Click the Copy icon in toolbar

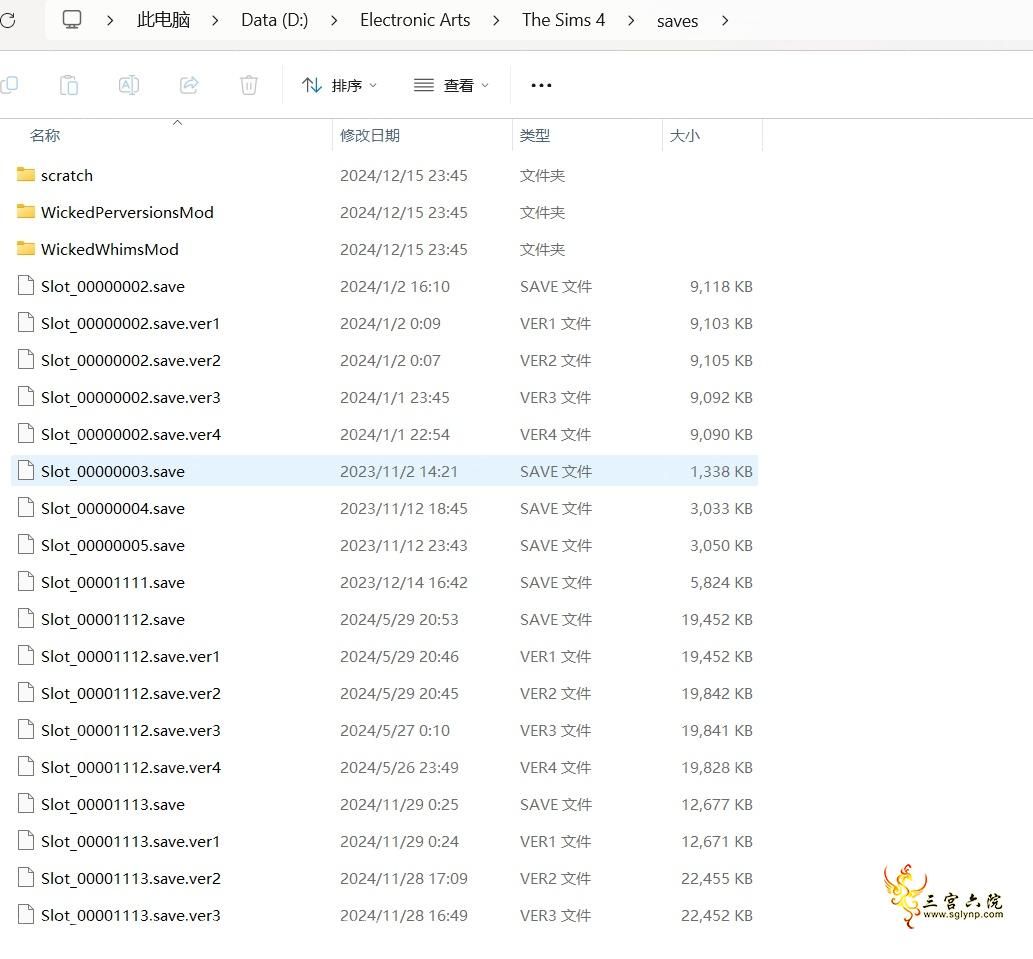(9, 85)
